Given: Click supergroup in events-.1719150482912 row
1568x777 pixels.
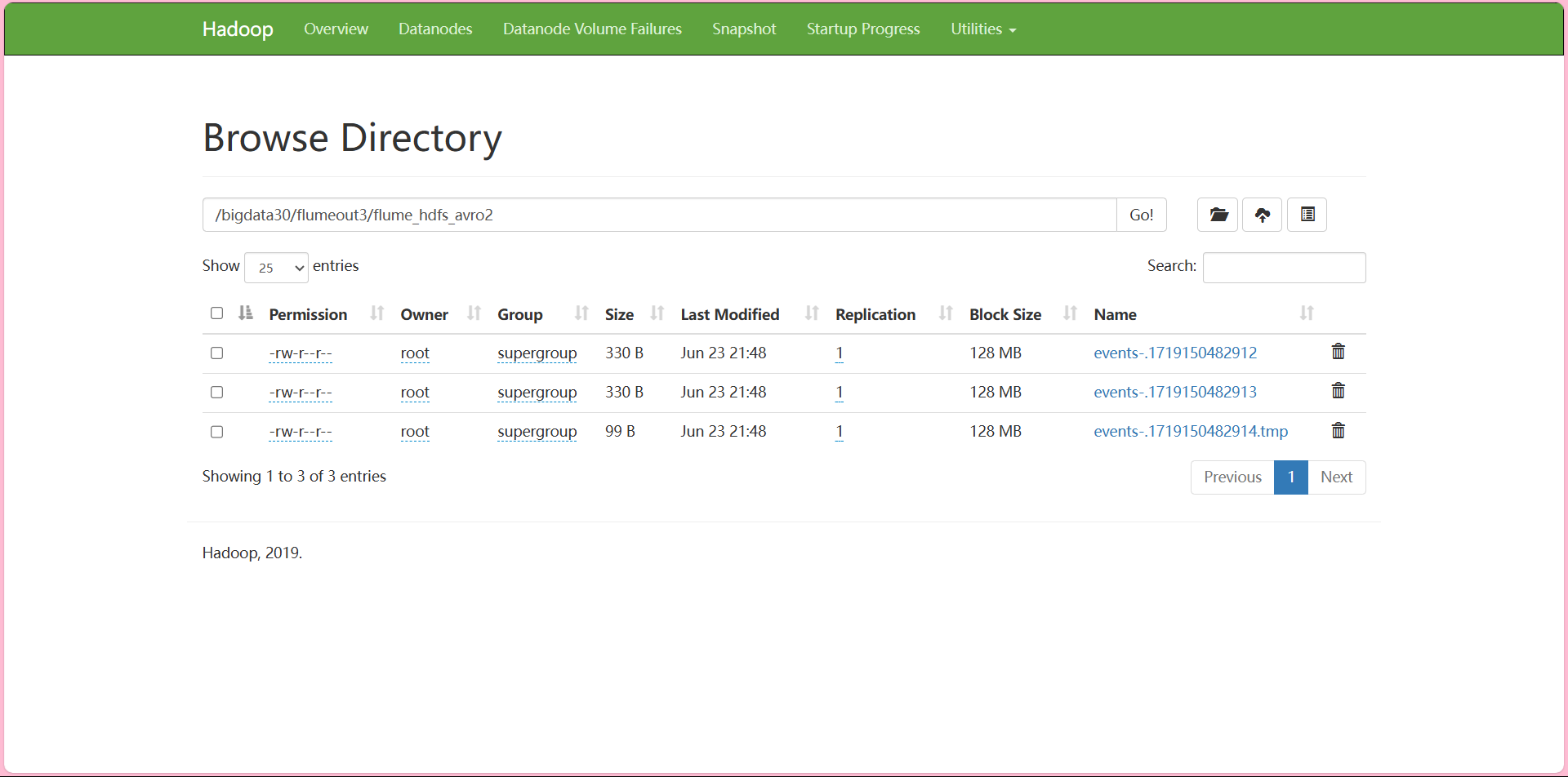Looking at the screenshot, I should pyautogui.click(x=537, y=353).
